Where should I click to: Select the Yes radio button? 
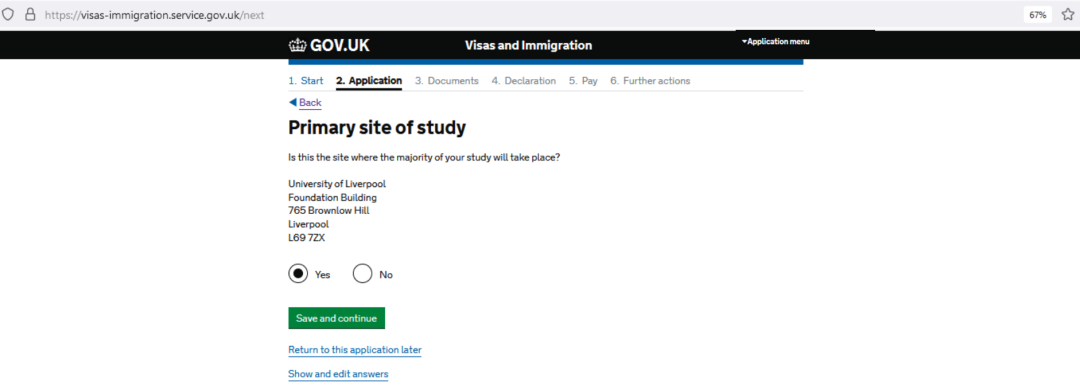298,274
